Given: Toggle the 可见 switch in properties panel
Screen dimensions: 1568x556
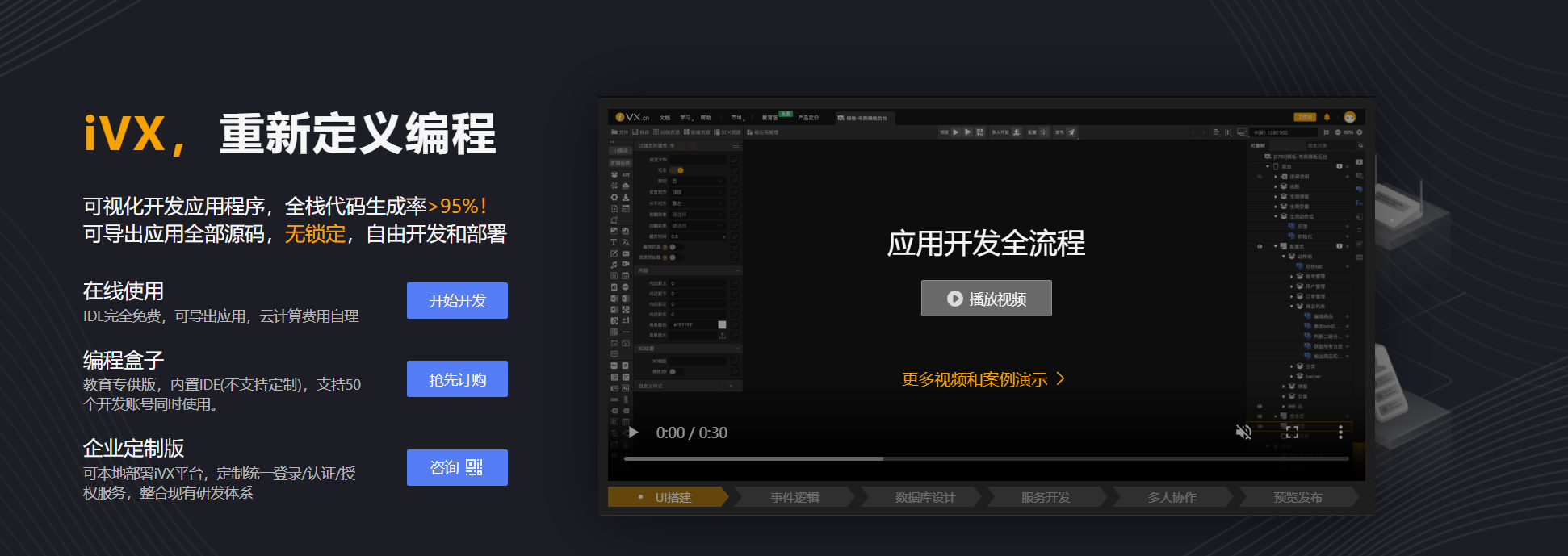Looking at the screenshot, I should (x=677, y=170).
